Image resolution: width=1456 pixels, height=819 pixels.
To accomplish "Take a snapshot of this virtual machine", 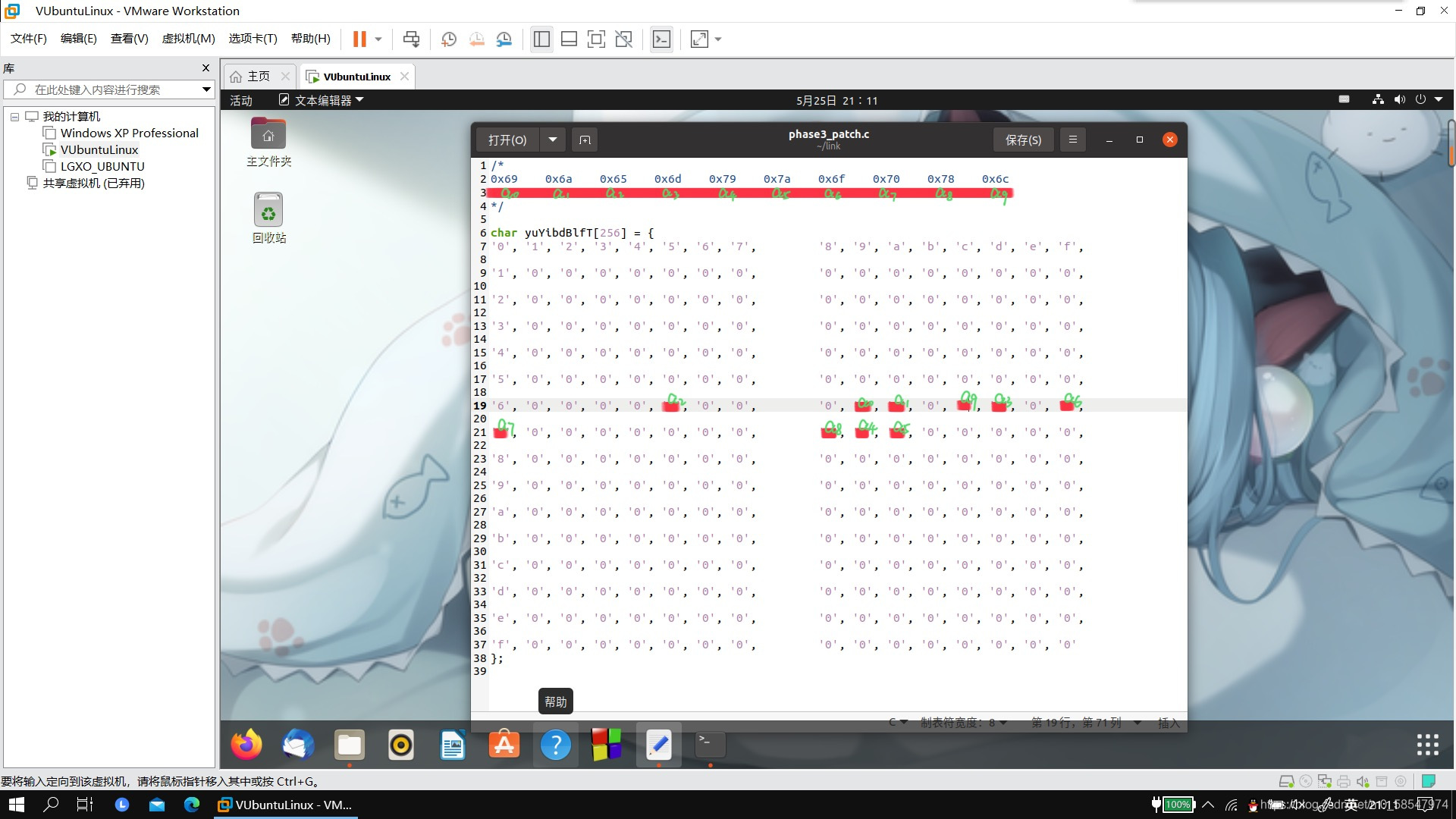I will (448, 39).
